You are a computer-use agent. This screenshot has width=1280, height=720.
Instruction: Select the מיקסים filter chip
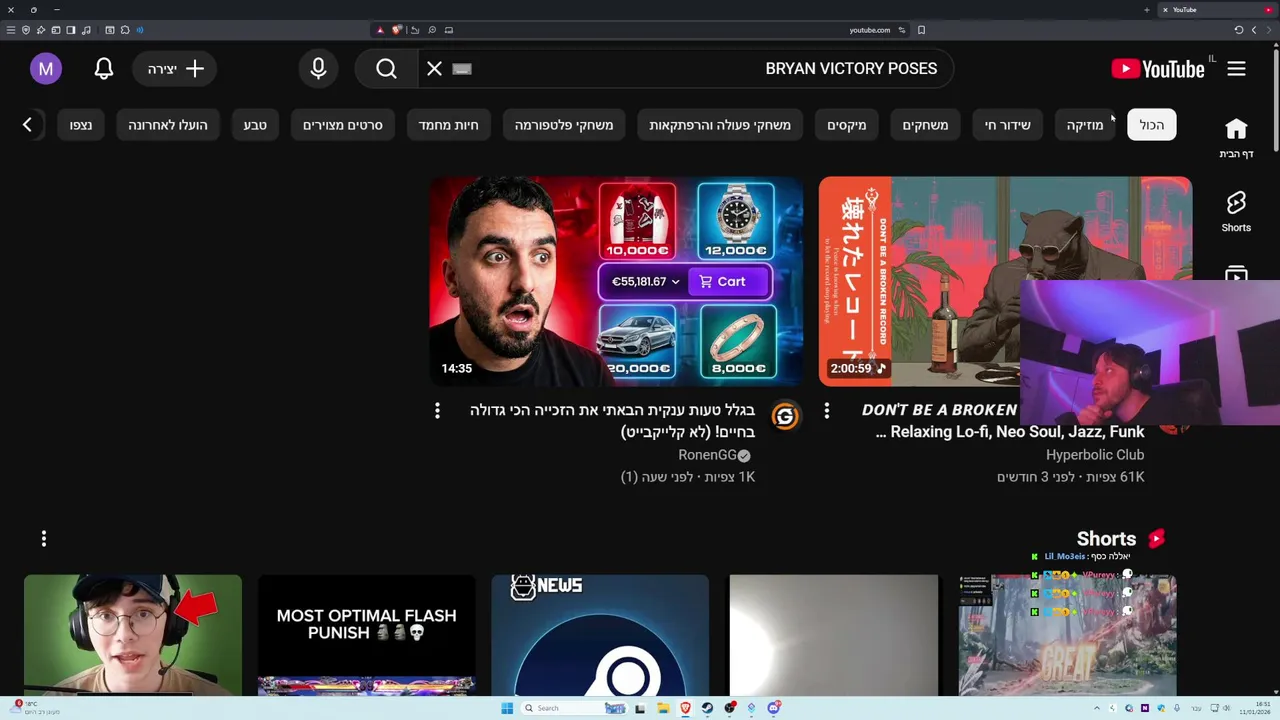click(847, 125)
